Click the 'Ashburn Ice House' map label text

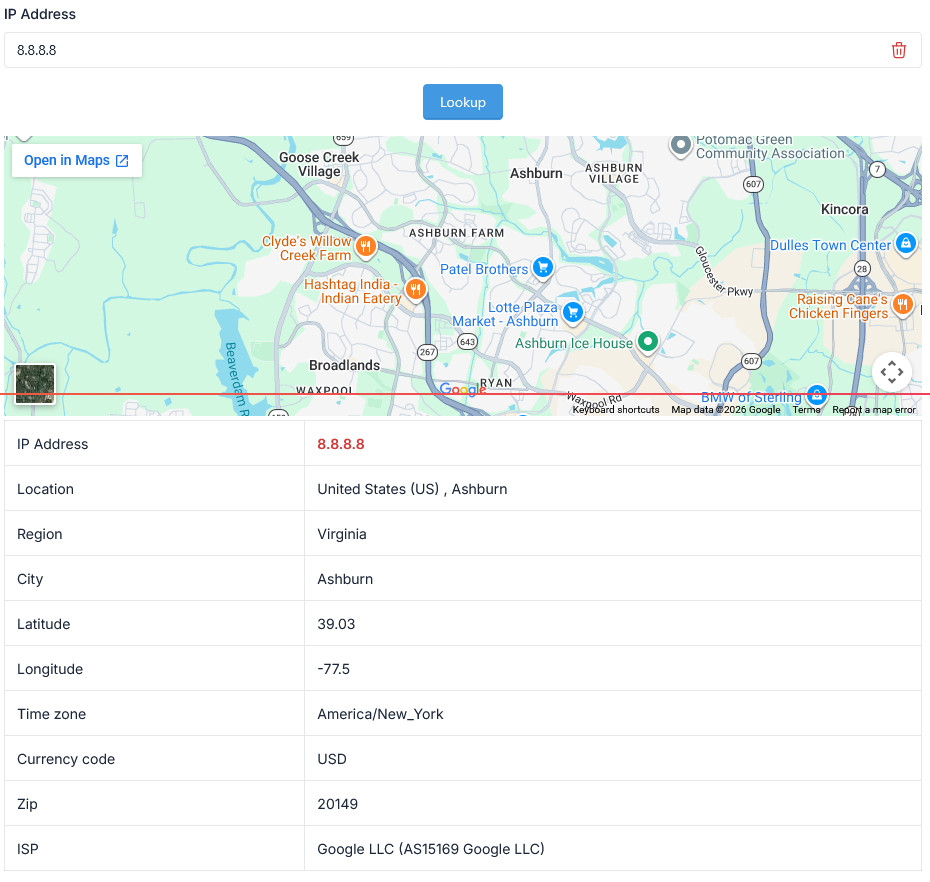pyautogui.click(x=574, y=343)
